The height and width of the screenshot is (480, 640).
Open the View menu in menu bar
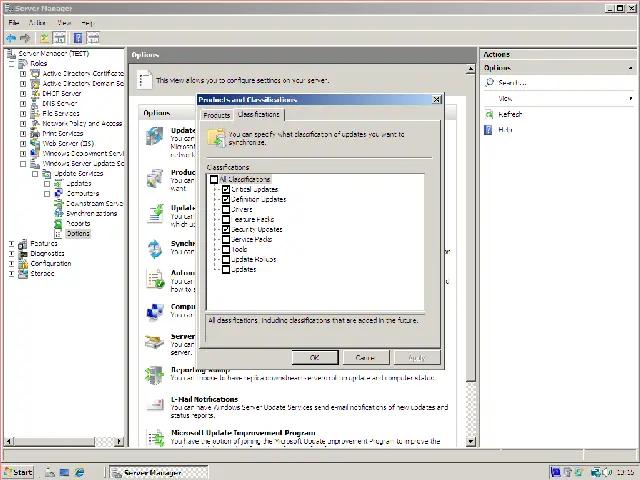tap(64, 22)
